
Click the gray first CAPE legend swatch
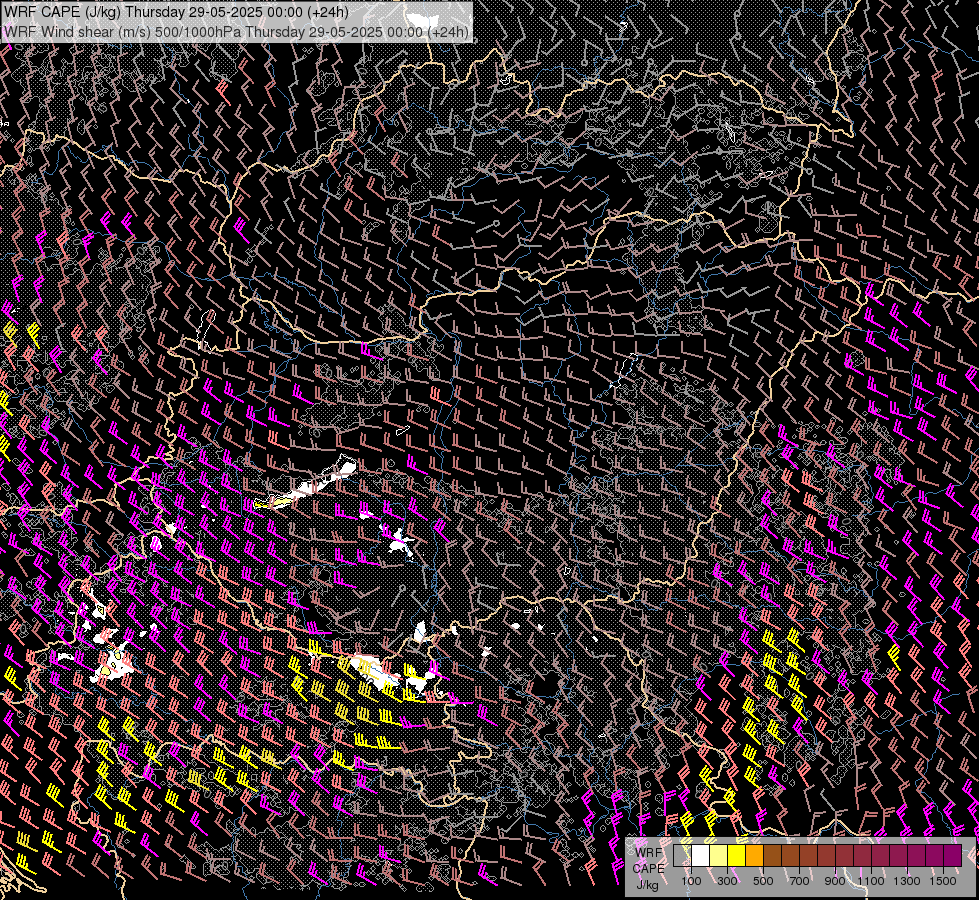pyautogui.click(x=682, y=855)
